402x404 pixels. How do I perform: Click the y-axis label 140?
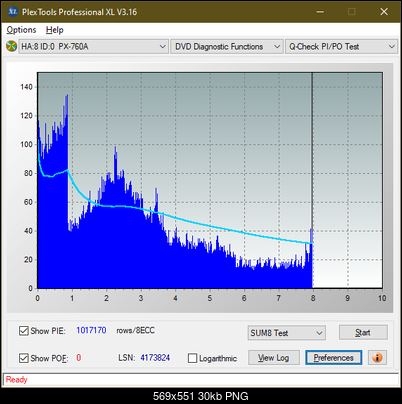coord(26,87)
